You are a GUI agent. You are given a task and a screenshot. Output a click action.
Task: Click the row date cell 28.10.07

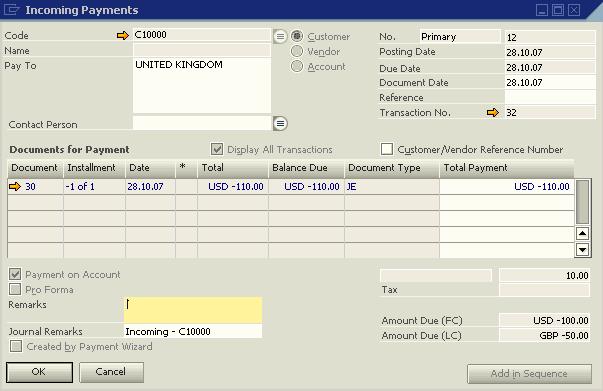150,186
